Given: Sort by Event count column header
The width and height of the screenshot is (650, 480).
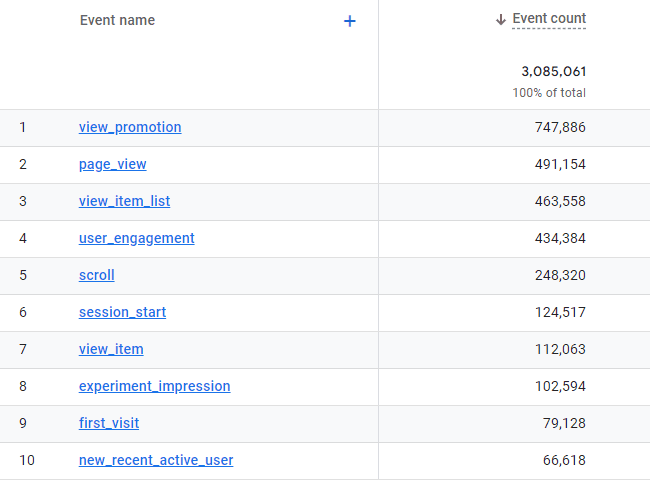Looking at the screenshot, I should tap(549, 19).
